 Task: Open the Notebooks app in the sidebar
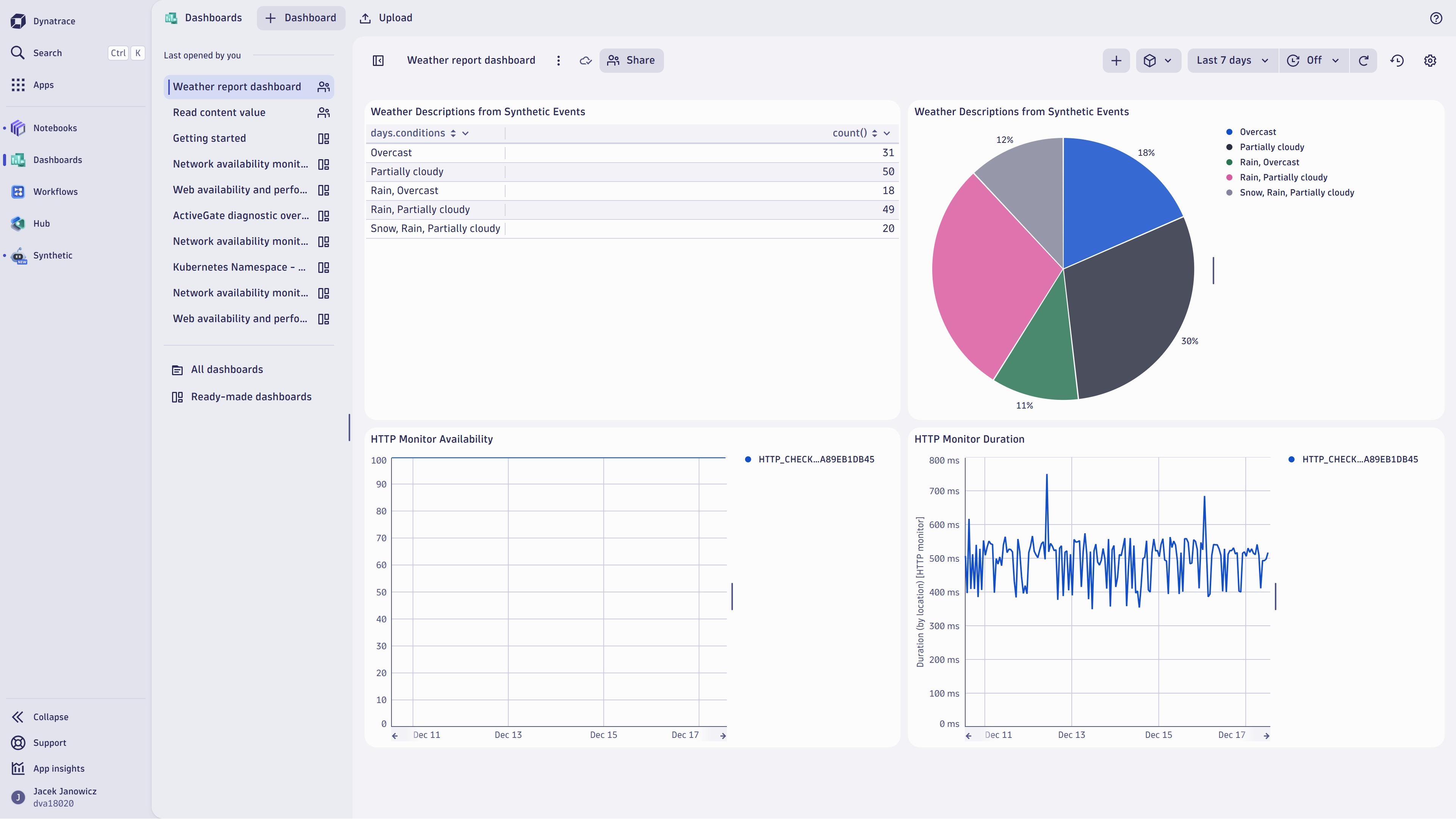55,127
